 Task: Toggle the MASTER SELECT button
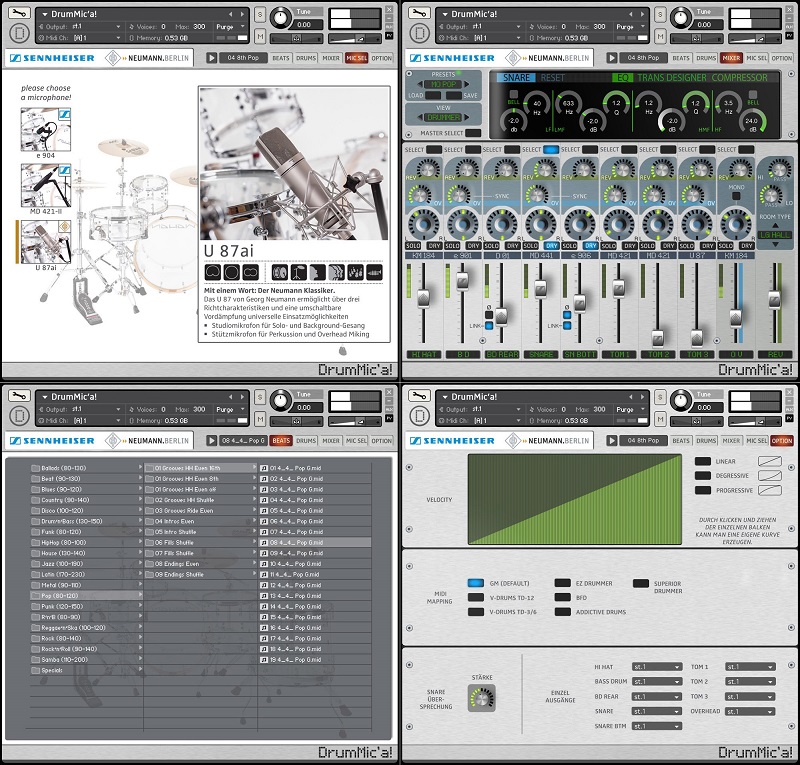coord(473,133)
